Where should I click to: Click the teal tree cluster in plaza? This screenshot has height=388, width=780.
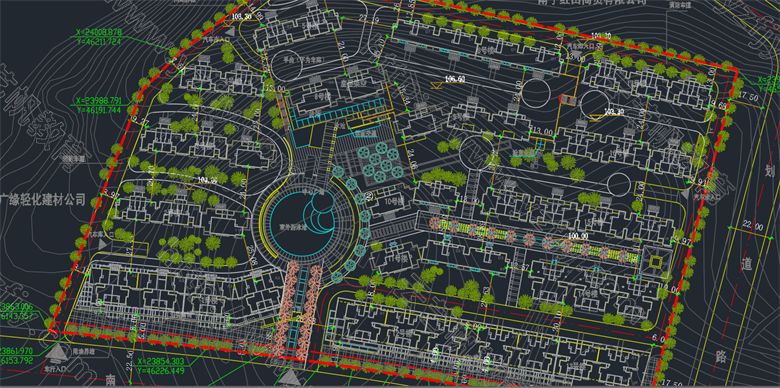382,161
